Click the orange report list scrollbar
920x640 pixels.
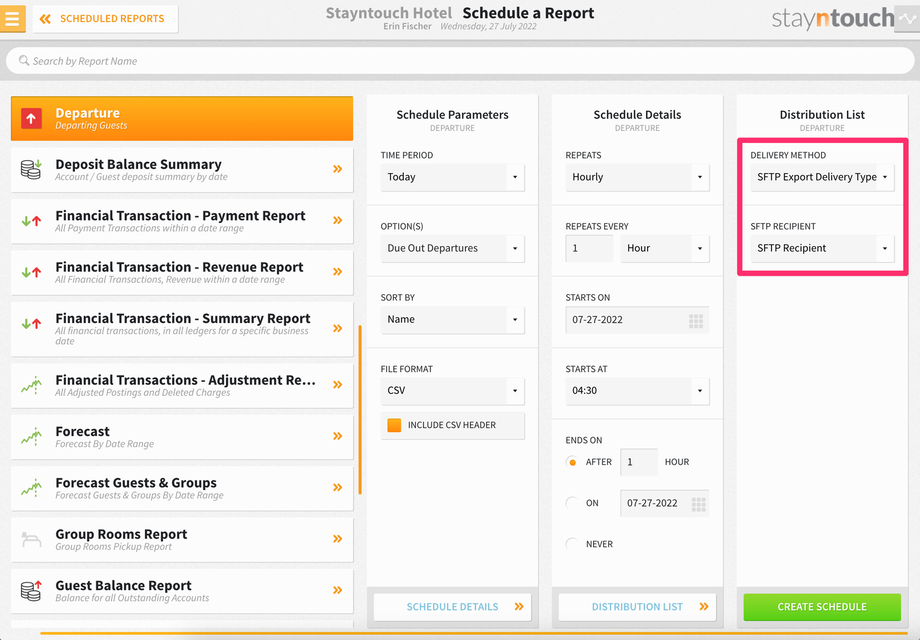tap(360, 409)
